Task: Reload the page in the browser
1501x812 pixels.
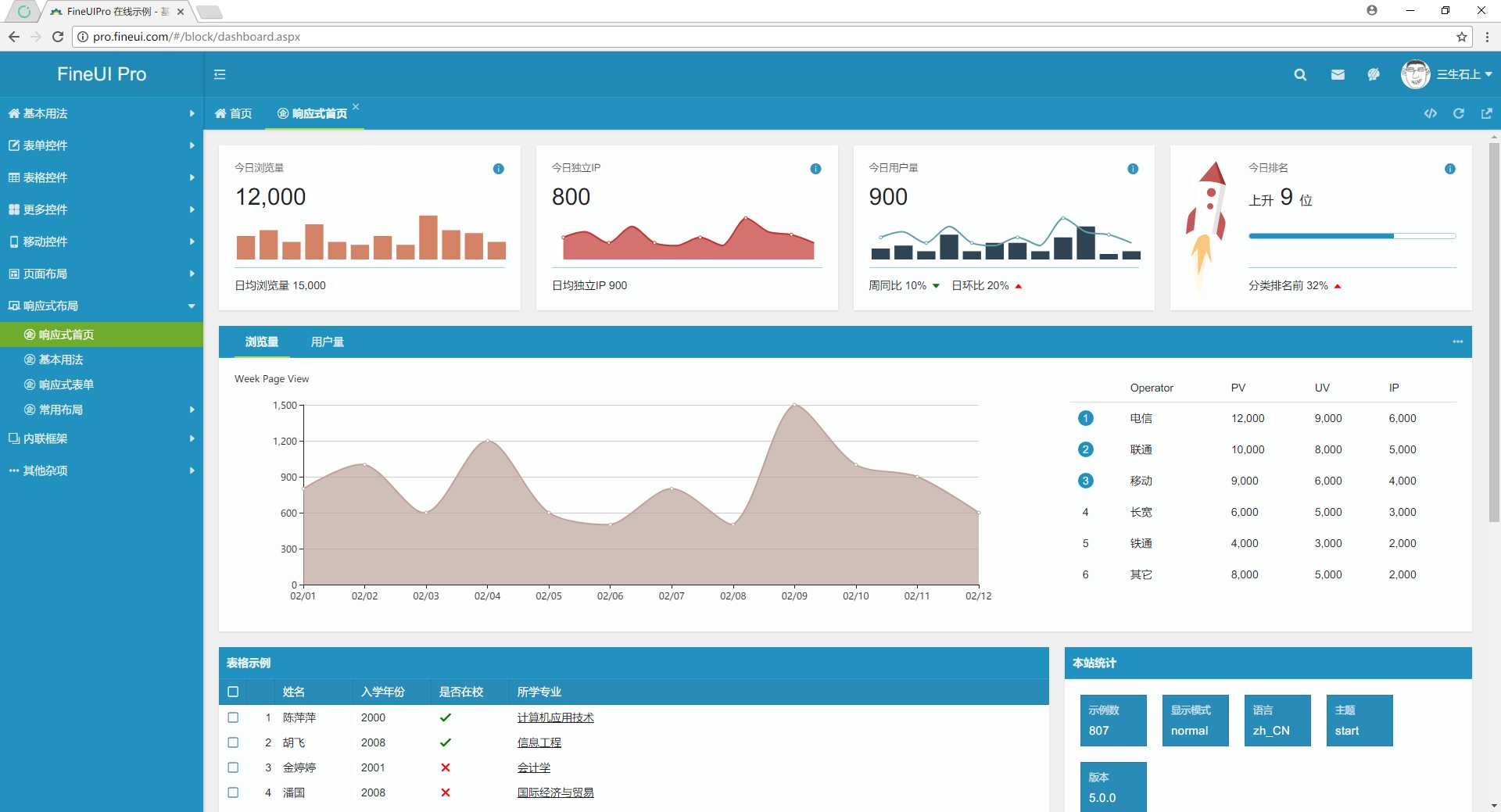Action: pos(58,37)
